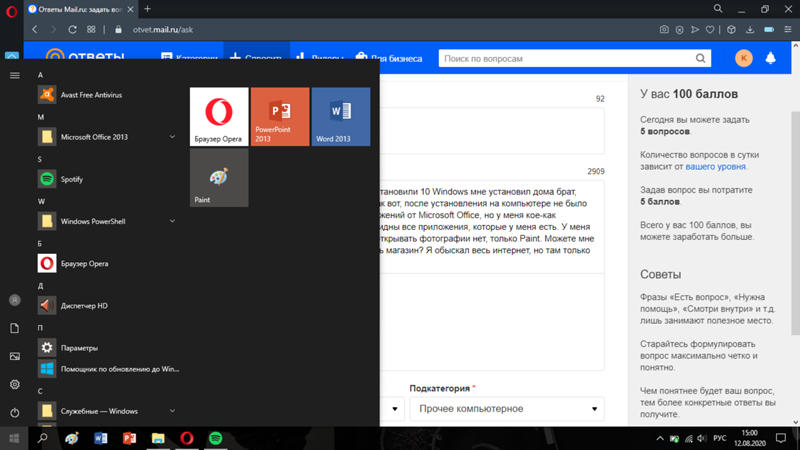
Task: Open Параметры settings app in list
Action: tap(107, 348)
